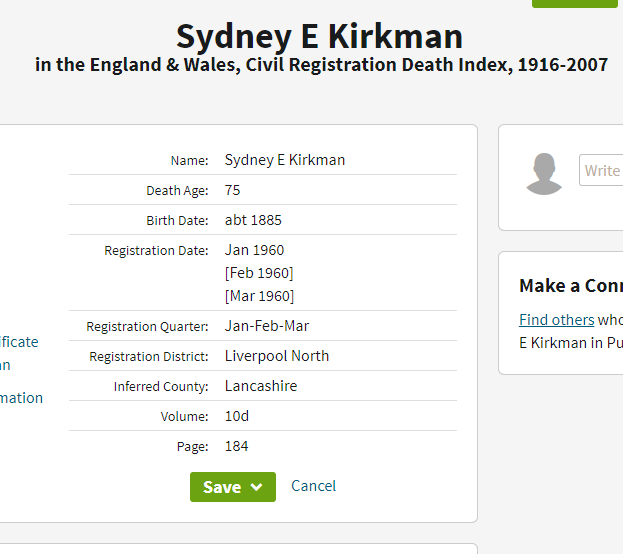This screenshot has height=554, width=623.
Task: Select the 'Jan 1960' registration date
Action: 254,250
